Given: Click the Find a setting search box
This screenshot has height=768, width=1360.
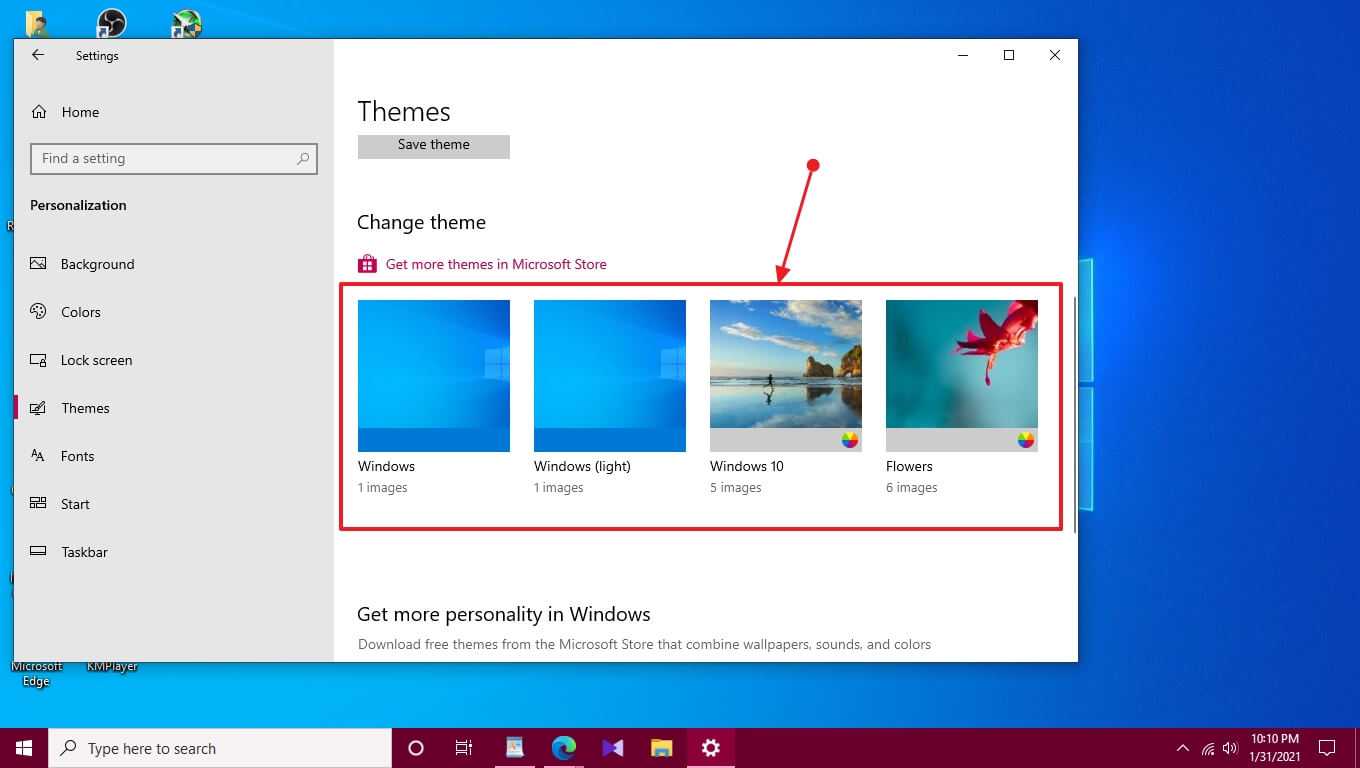Looking at the screenshot, I should [x=165, y=159].
